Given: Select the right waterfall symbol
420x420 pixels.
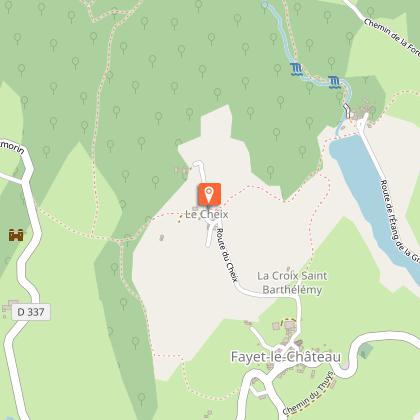Looking at the screenshot, I should 334,82.
